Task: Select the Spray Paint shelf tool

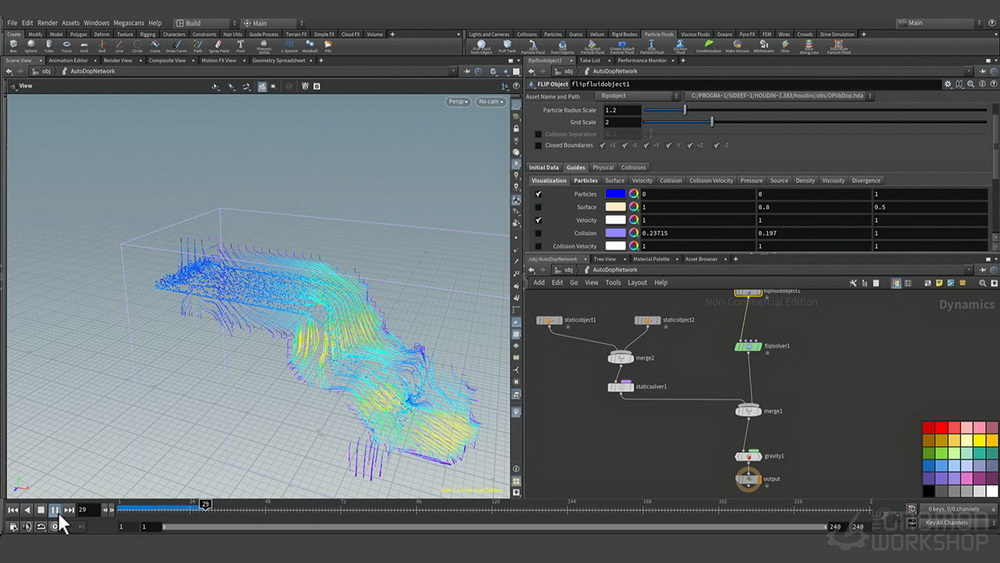Action: click(x=218, y=46)
